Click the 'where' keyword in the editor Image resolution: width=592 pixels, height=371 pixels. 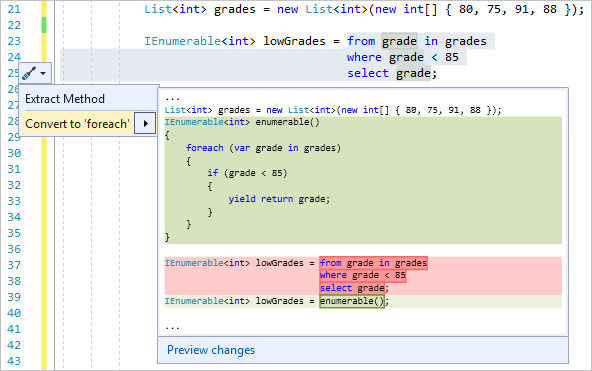(364, 57)
